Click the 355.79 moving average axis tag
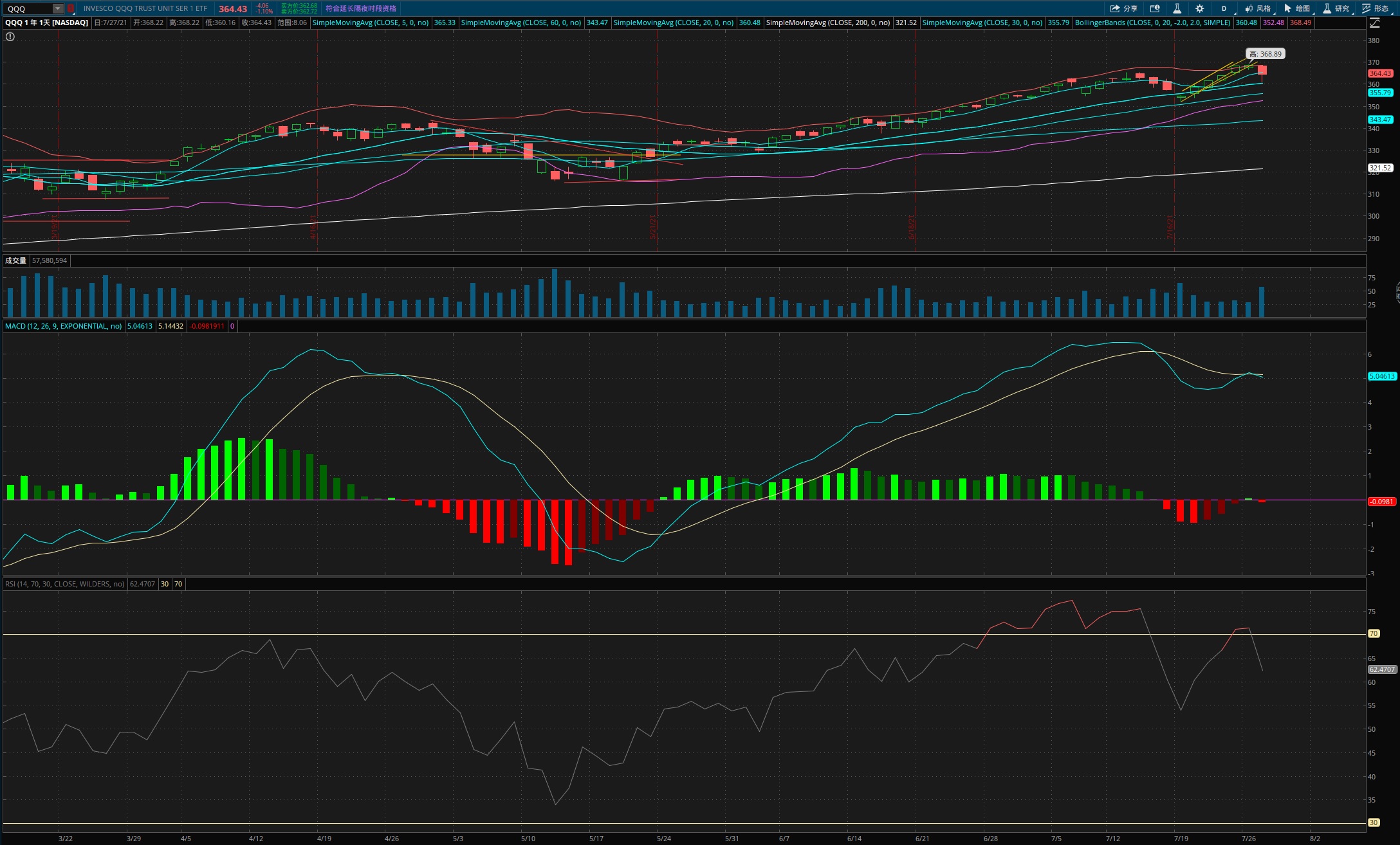This screenshot has height=845, width=1400. tap(1380, 93)
